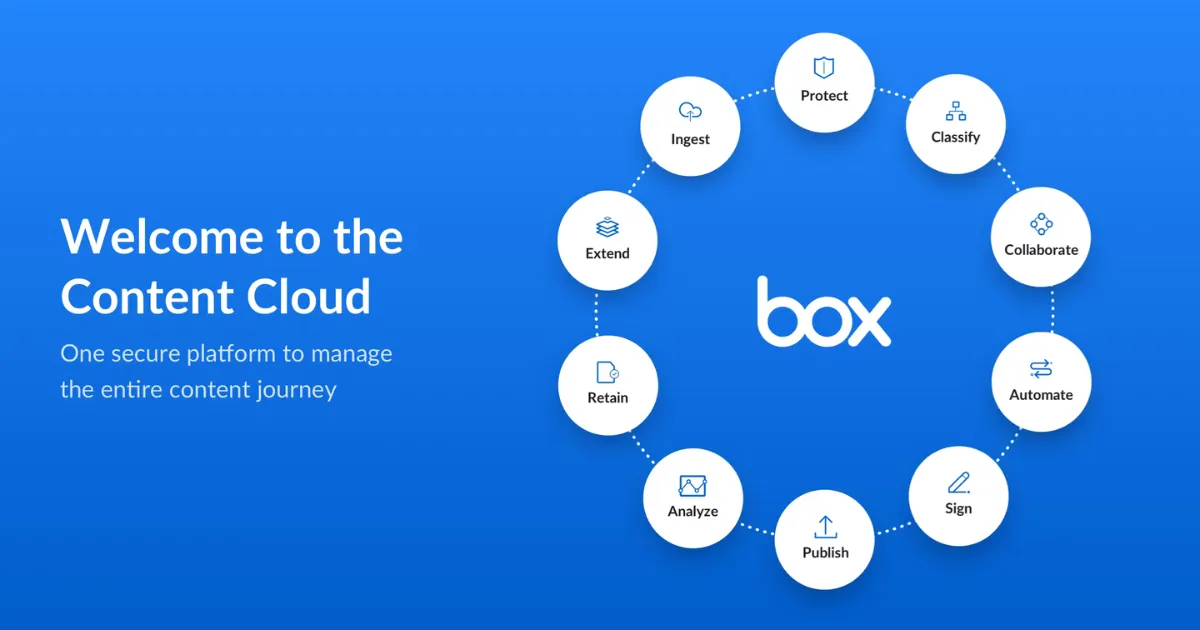Select the Sign pen icon

click(x=958, y=482)
